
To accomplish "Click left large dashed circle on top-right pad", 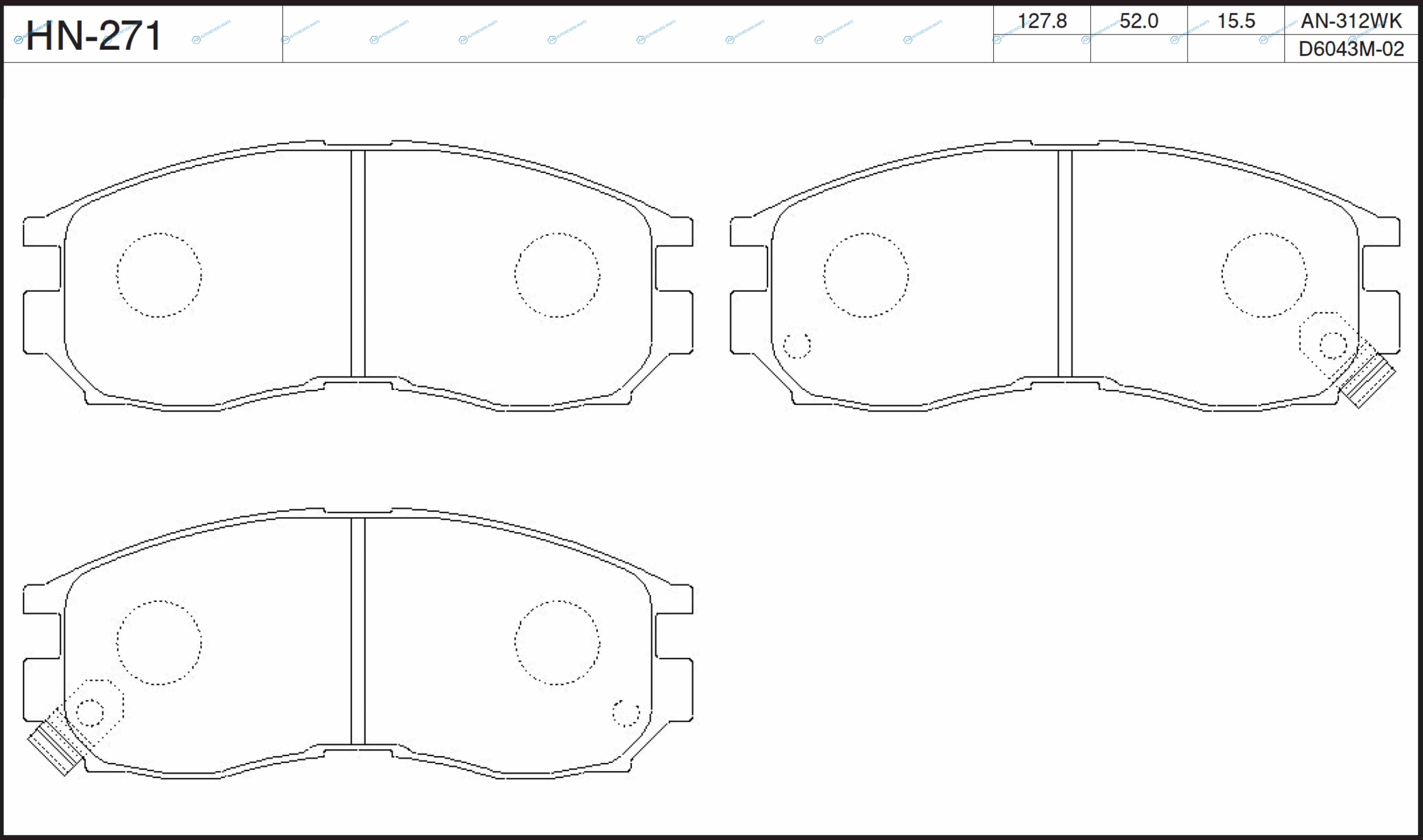I will coord(866,275).
